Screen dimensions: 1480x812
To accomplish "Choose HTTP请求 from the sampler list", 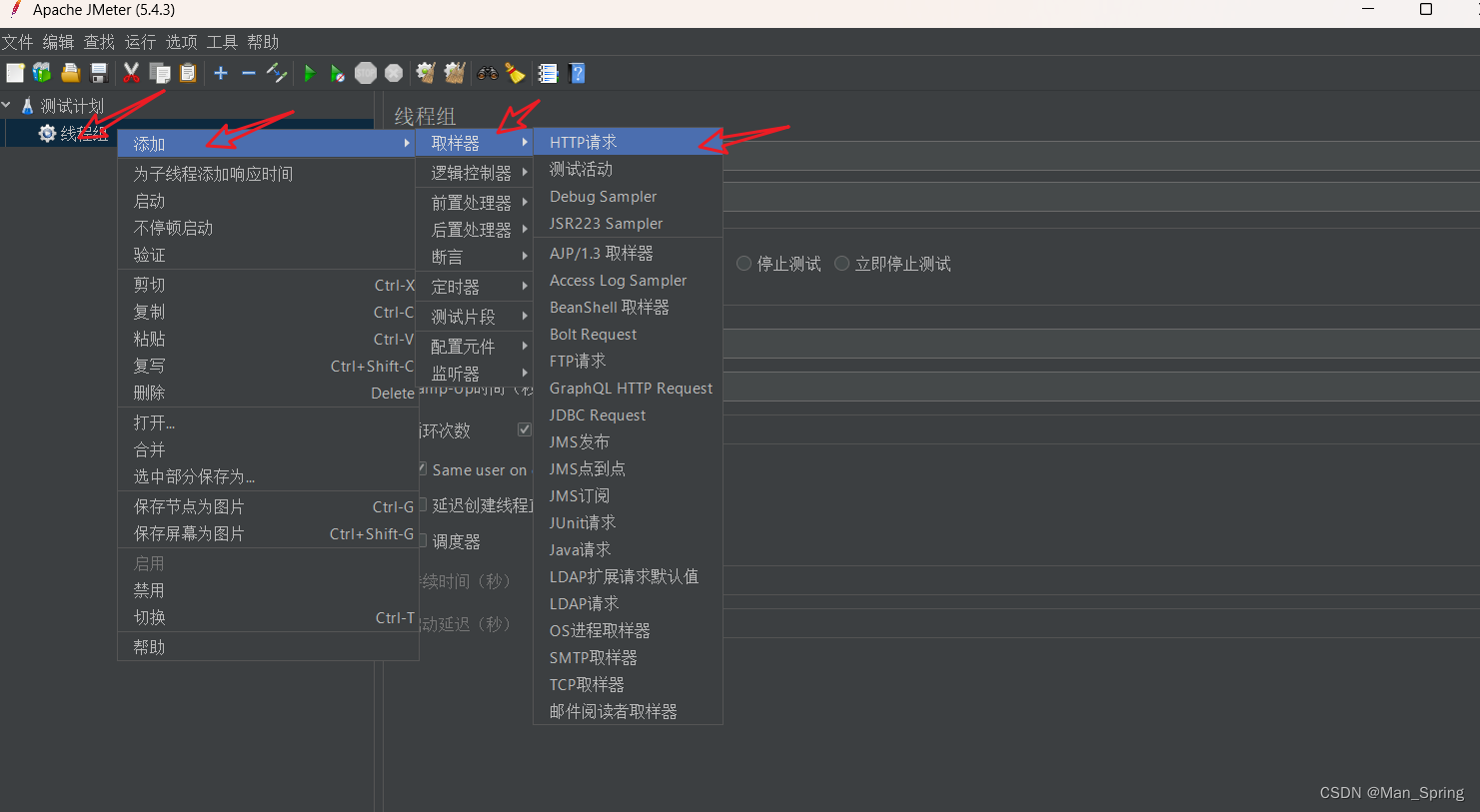I will [x=628, y=142].
